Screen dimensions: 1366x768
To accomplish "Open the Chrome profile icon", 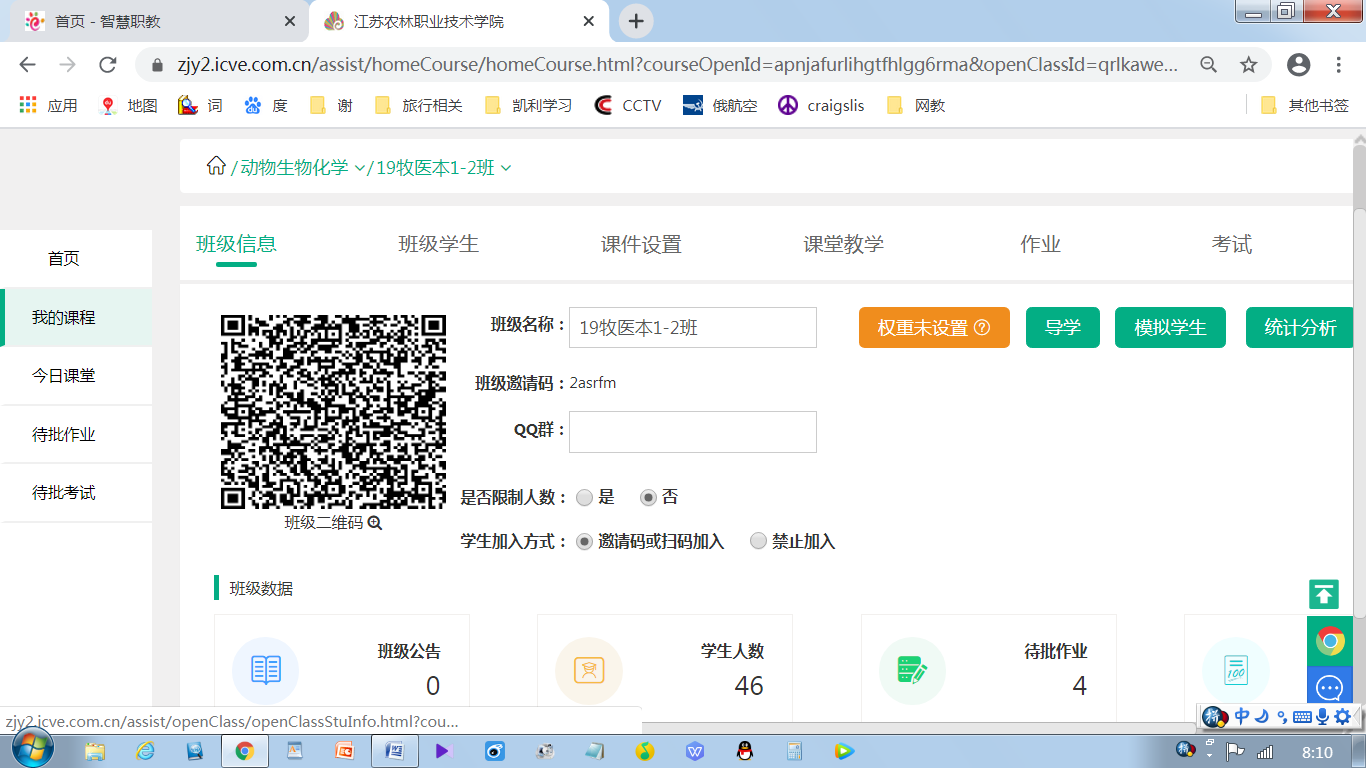I will click(1298, 65).
